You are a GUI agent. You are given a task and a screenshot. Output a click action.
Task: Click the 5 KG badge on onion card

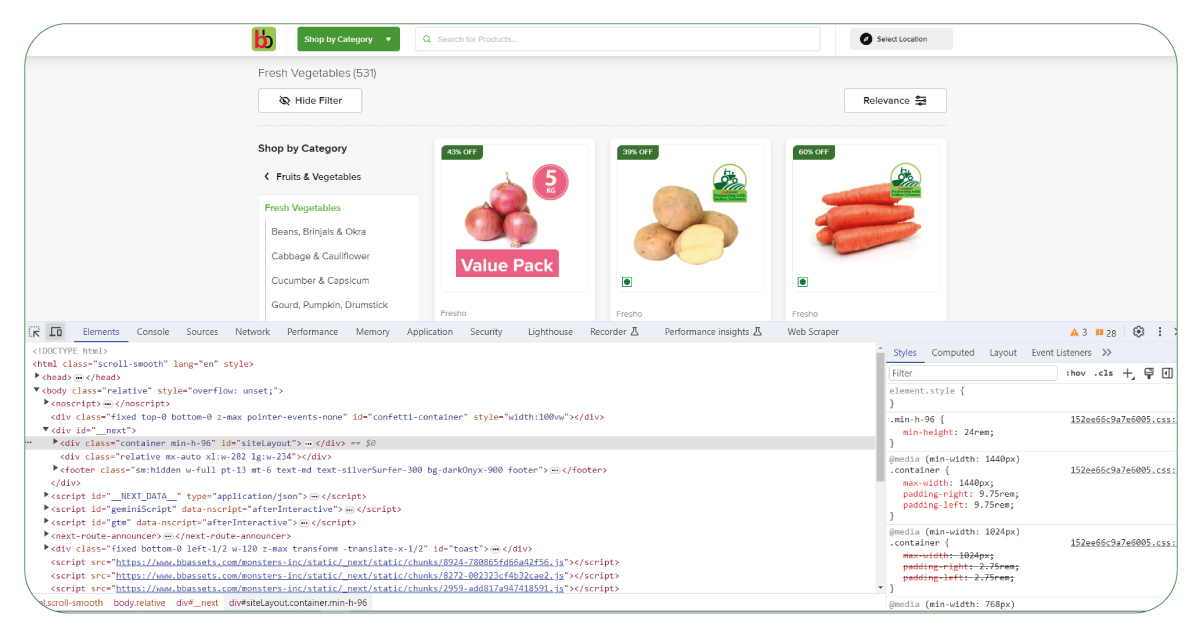click(551, 183)
